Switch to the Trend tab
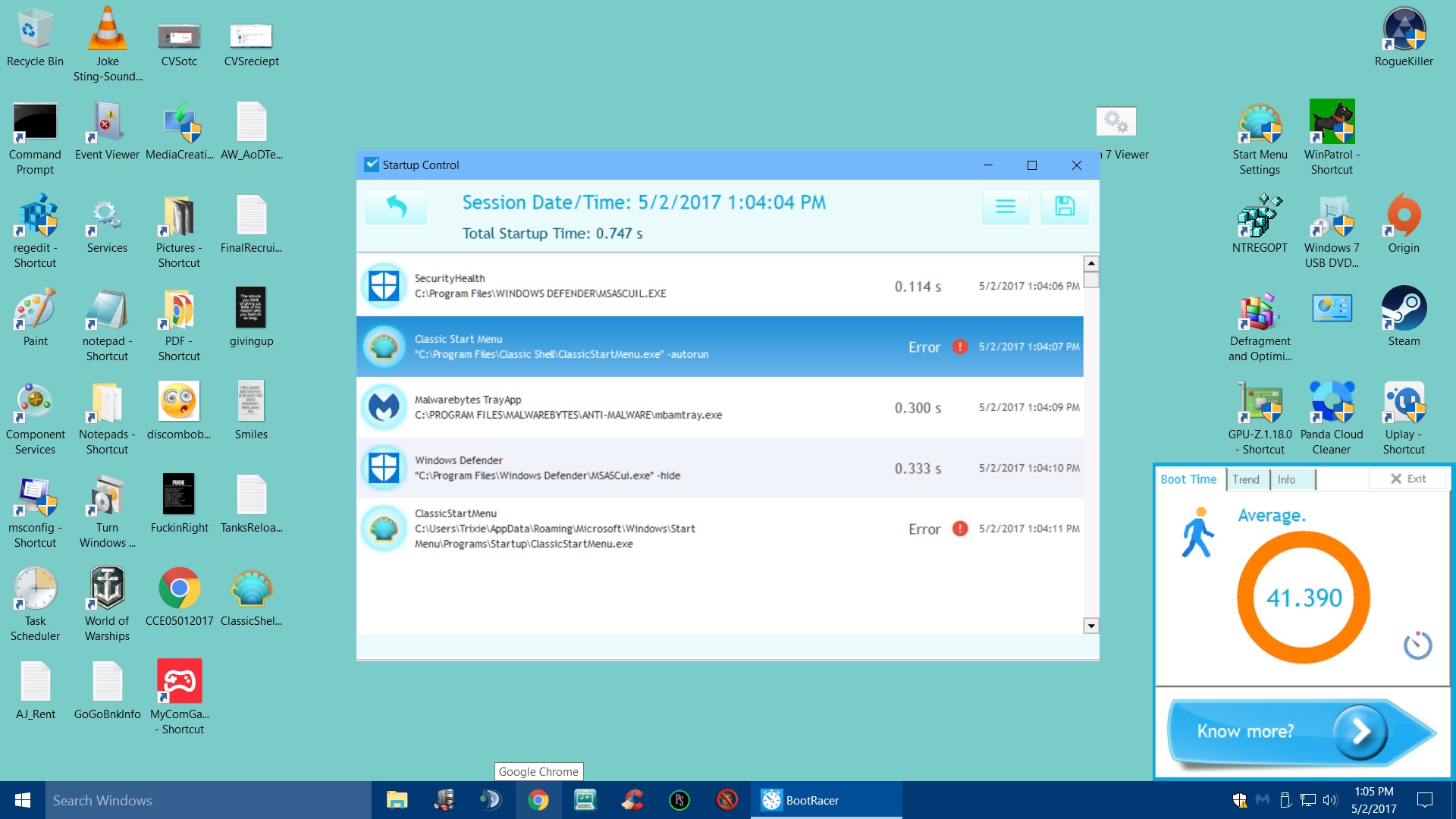Image resolution: width=1456 pixels, height=819 pixels. pyautogui.click(x=1246, y=479)
